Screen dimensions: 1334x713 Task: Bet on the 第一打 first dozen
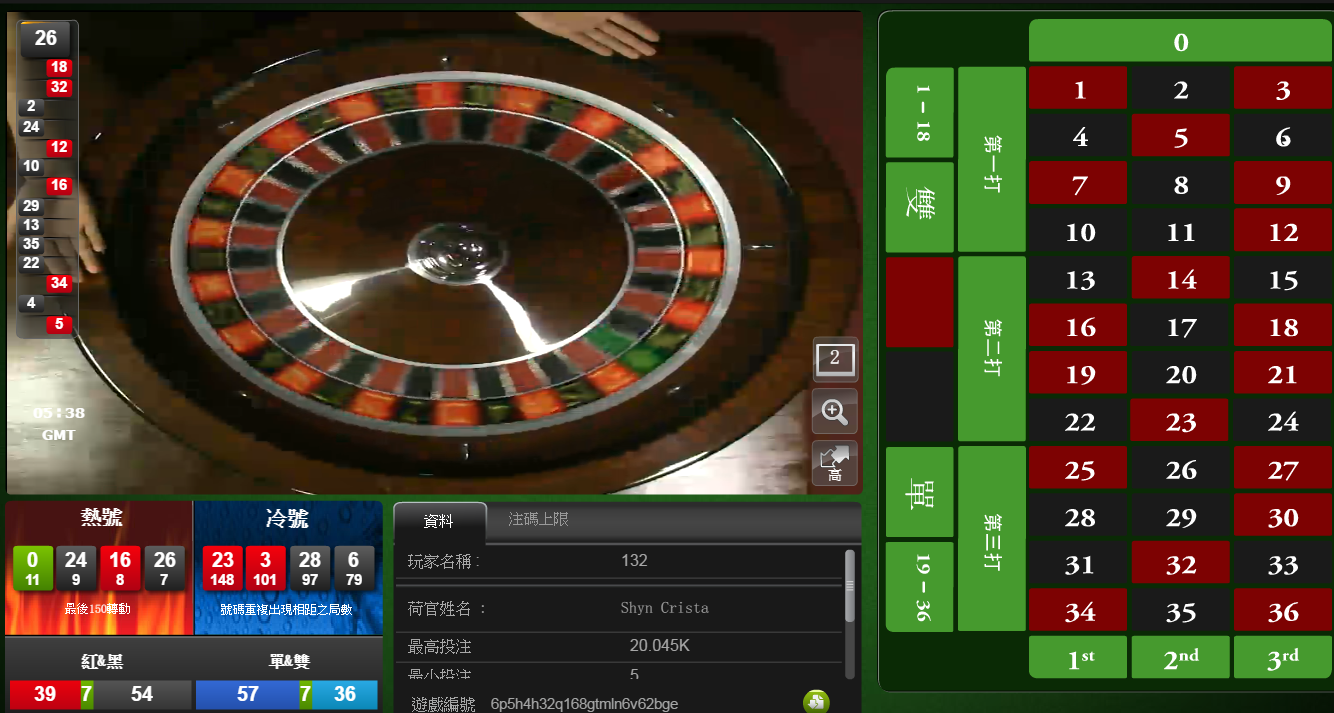pos(992,159)
